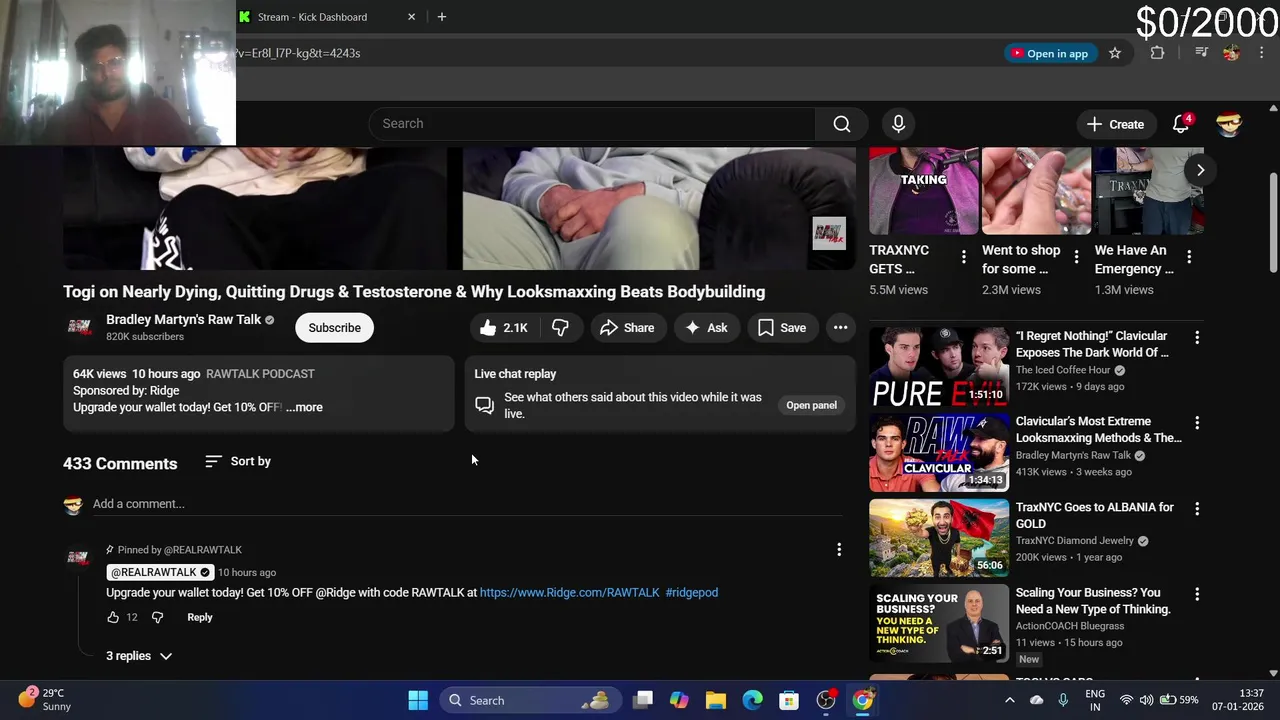Open the Chrome extensions puzzle icon
The width and height of the screenshot is (1280, 720).
coord(1157,53)
